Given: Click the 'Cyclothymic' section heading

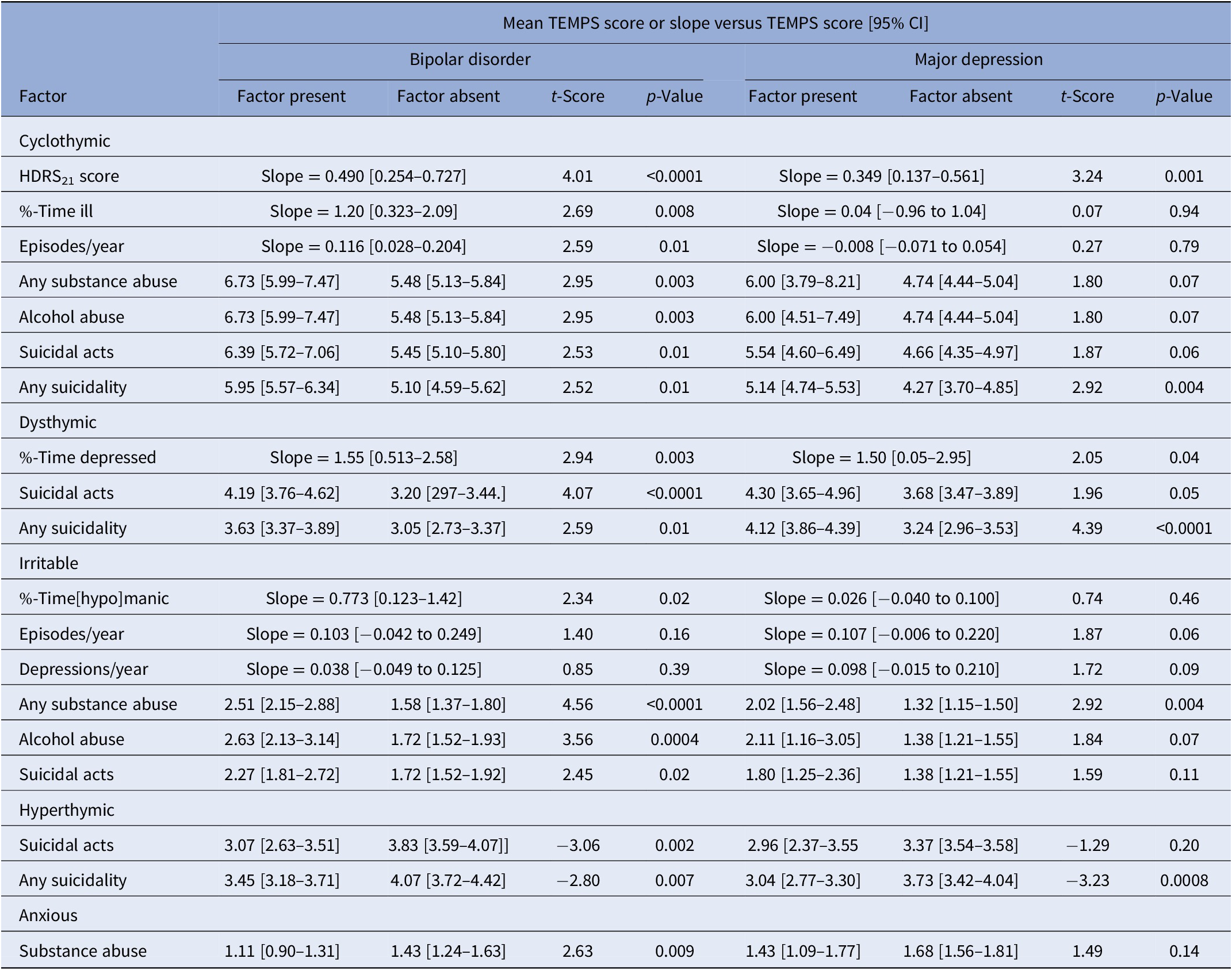Looking at the screenshot, I should pos(64,141).
